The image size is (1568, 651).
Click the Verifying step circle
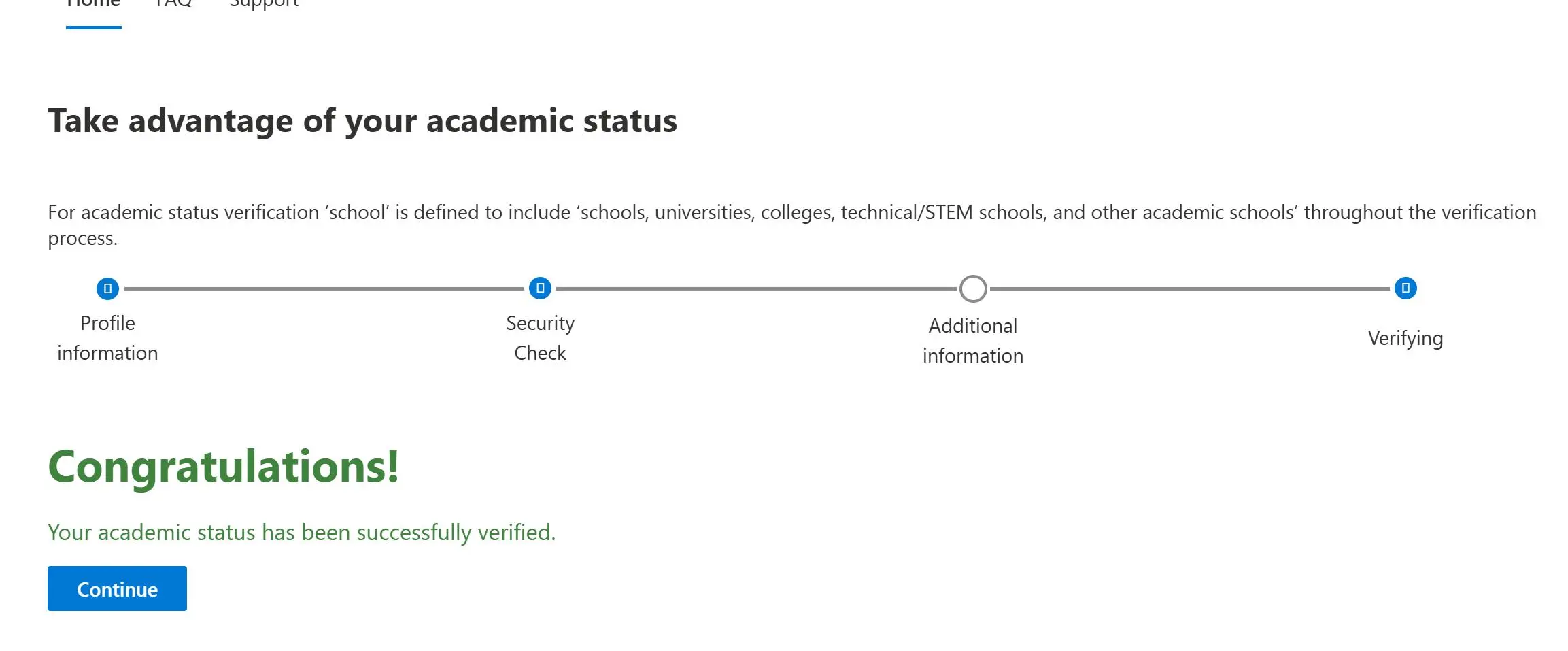pos(1405,288)
